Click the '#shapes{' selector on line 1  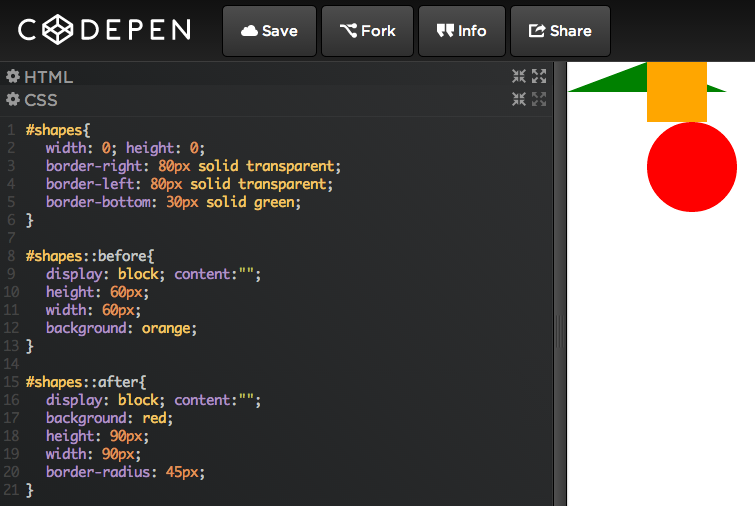[x=58, y=130]
